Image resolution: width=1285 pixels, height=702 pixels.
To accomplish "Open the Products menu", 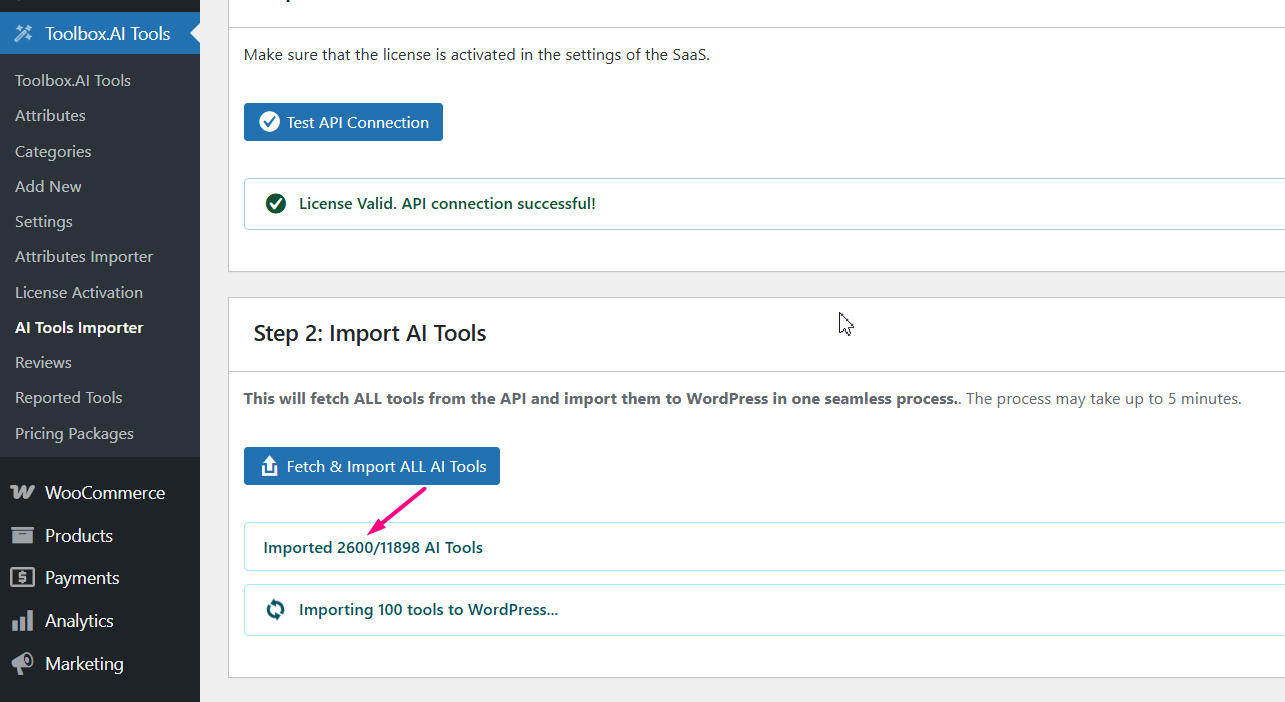I will point(100,536).
